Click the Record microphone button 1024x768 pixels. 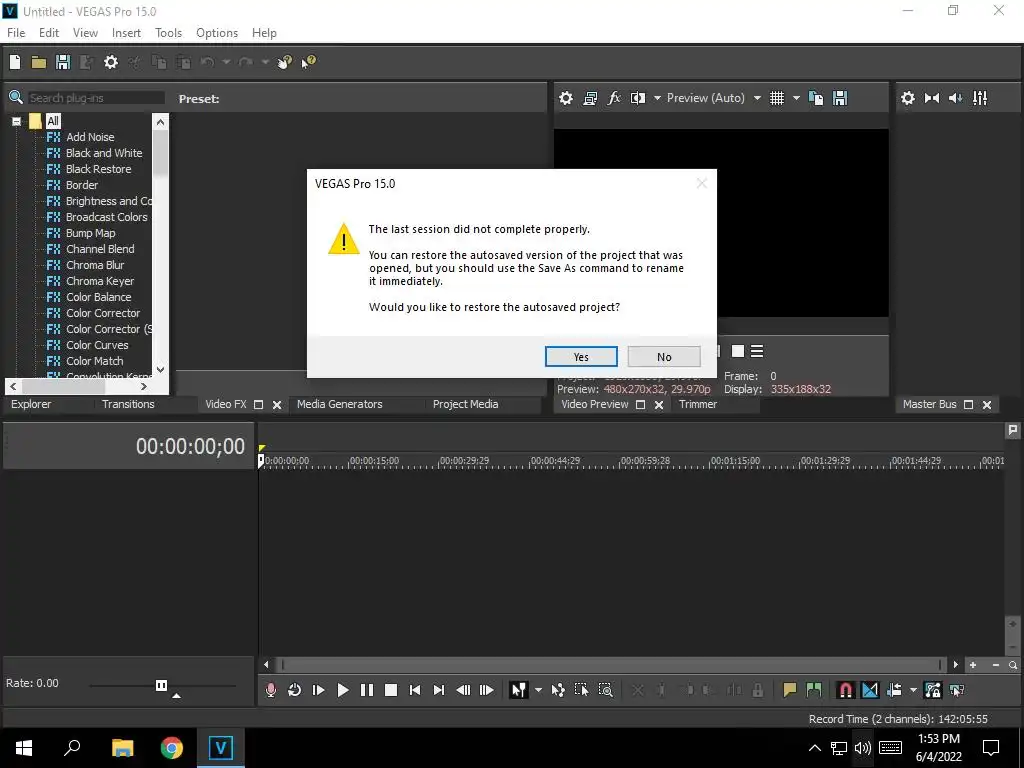click(270, 690)
